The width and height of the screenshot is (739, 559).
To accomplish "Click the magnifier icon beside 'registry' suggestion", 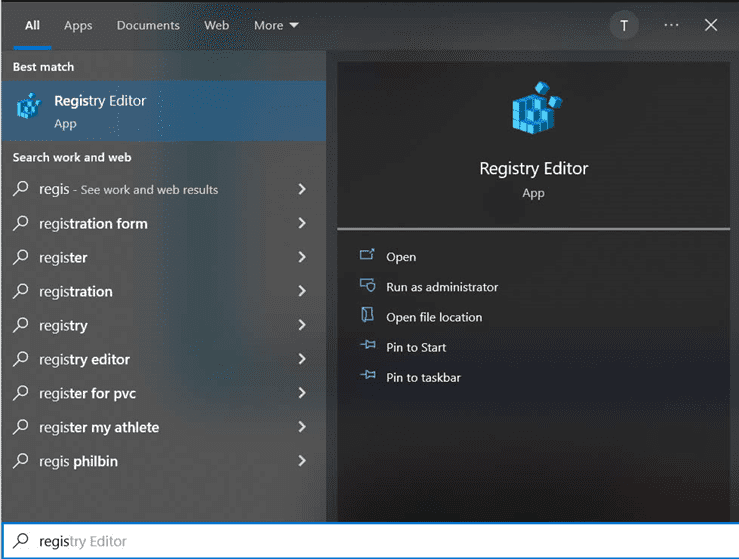I will 21,324.
